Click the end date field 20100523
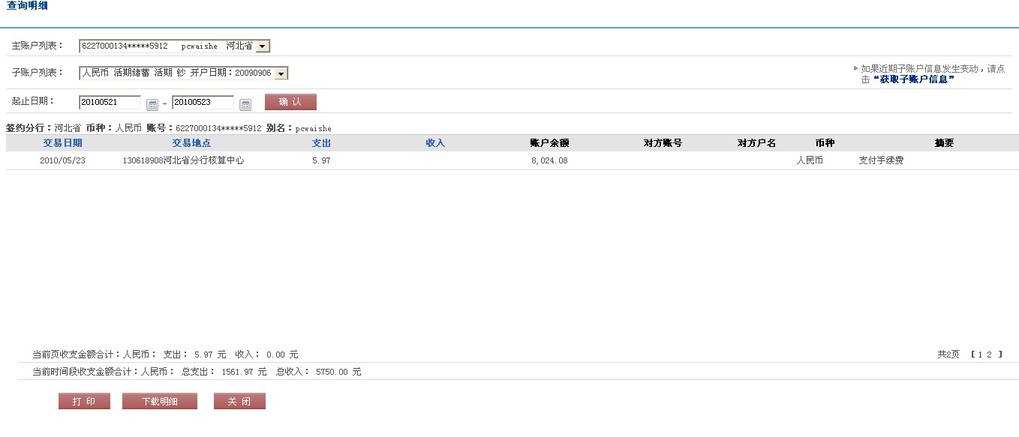 pos(203,102)
